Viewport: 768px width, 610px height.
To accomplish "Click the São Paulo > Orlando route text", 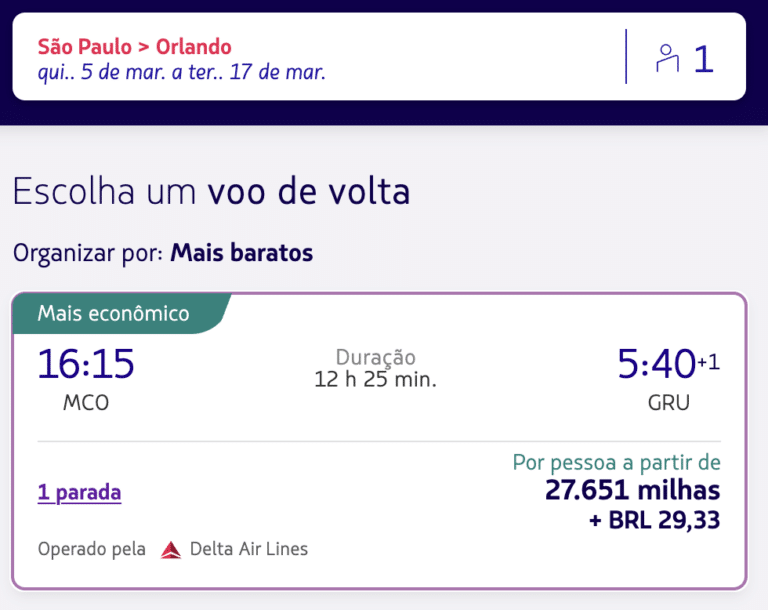I will point(135,47).
